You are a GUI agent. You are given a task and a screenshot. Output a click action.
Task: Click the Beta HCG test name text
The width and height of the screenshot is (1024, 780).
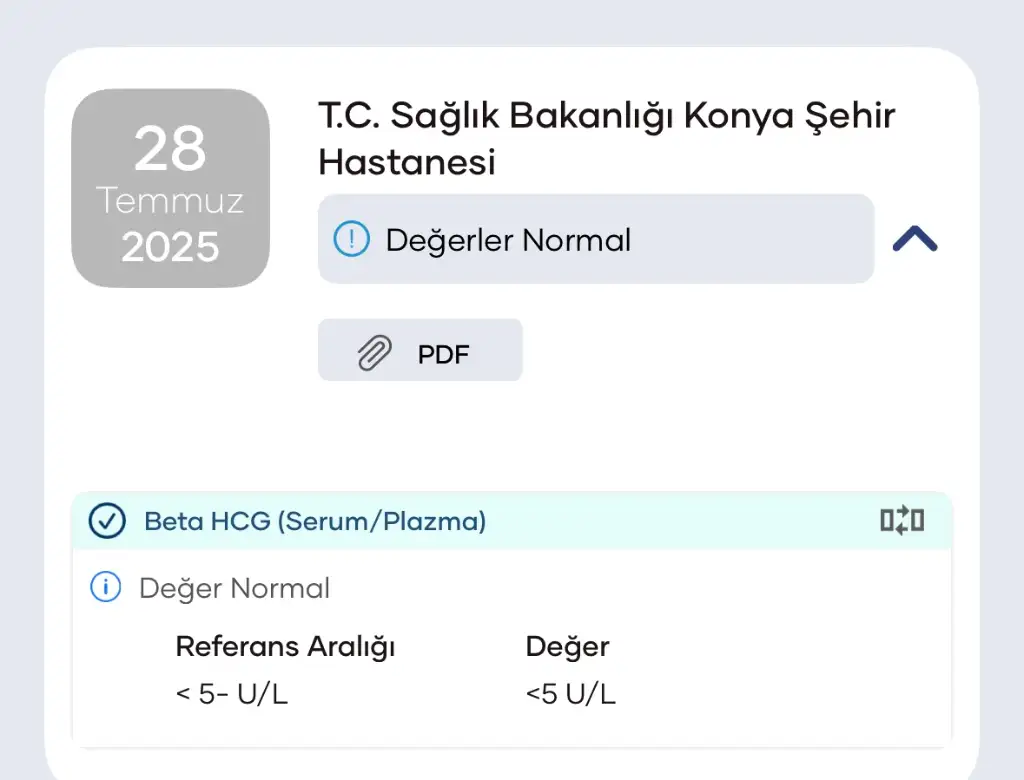[315, 521]
